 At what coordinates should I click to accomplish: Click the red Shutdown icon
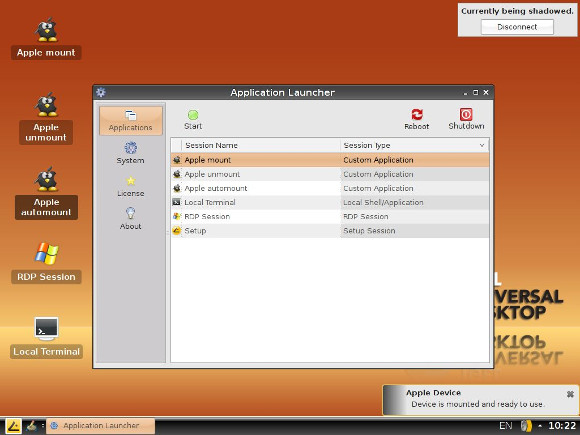coord(466,114)
